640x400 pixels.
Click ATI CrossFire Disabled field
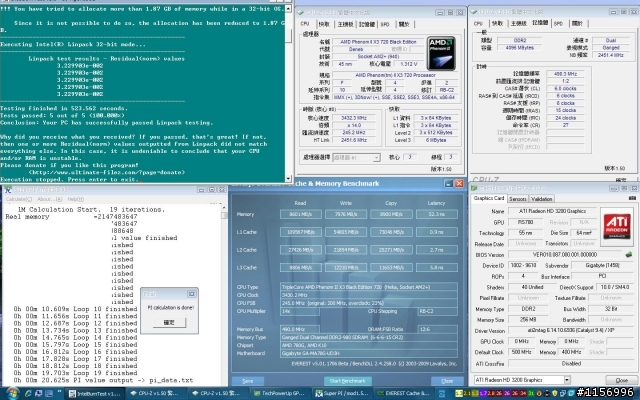(x=571, y=364)
